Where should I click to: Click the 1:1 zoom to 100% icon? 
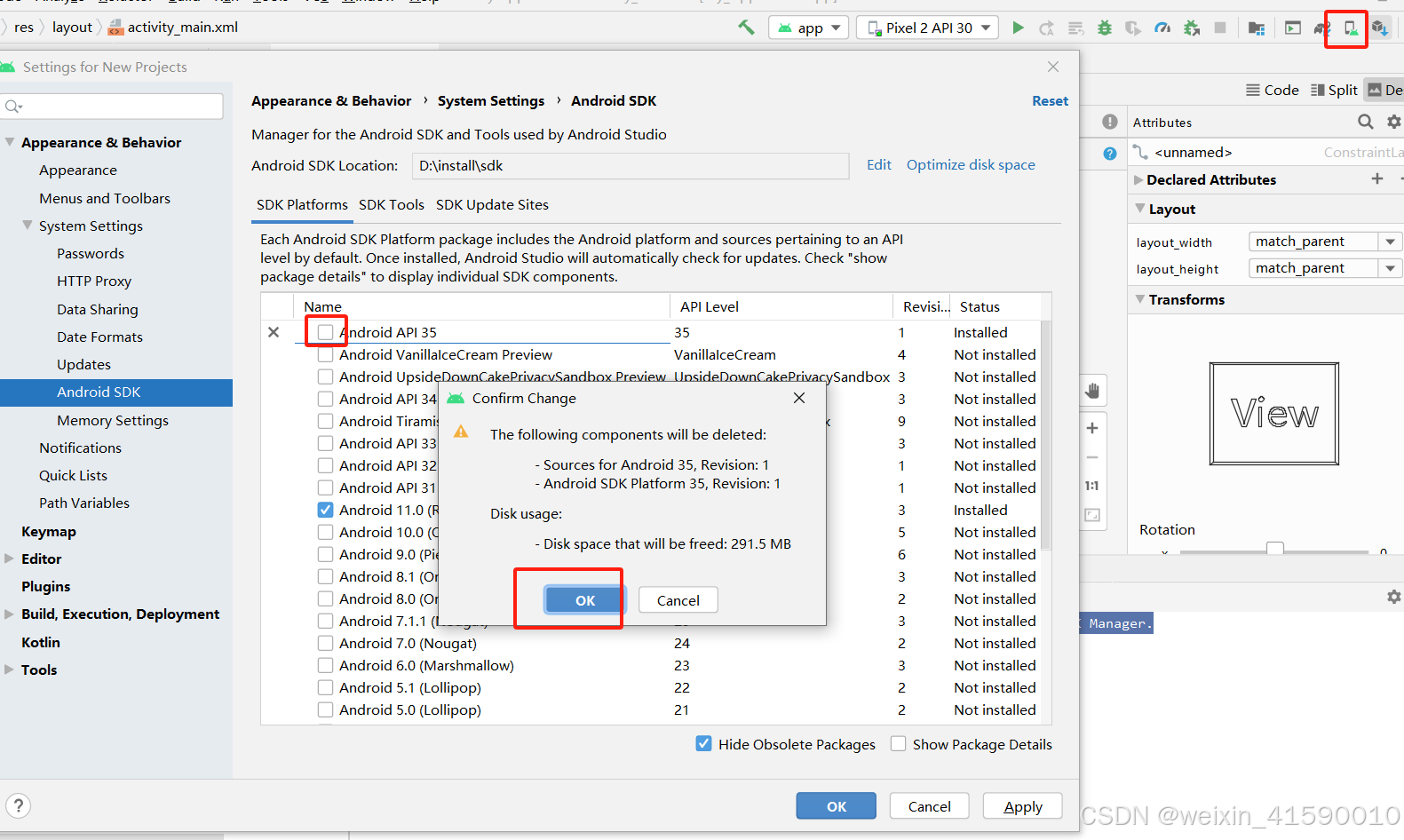click(x=1092, y=486)
